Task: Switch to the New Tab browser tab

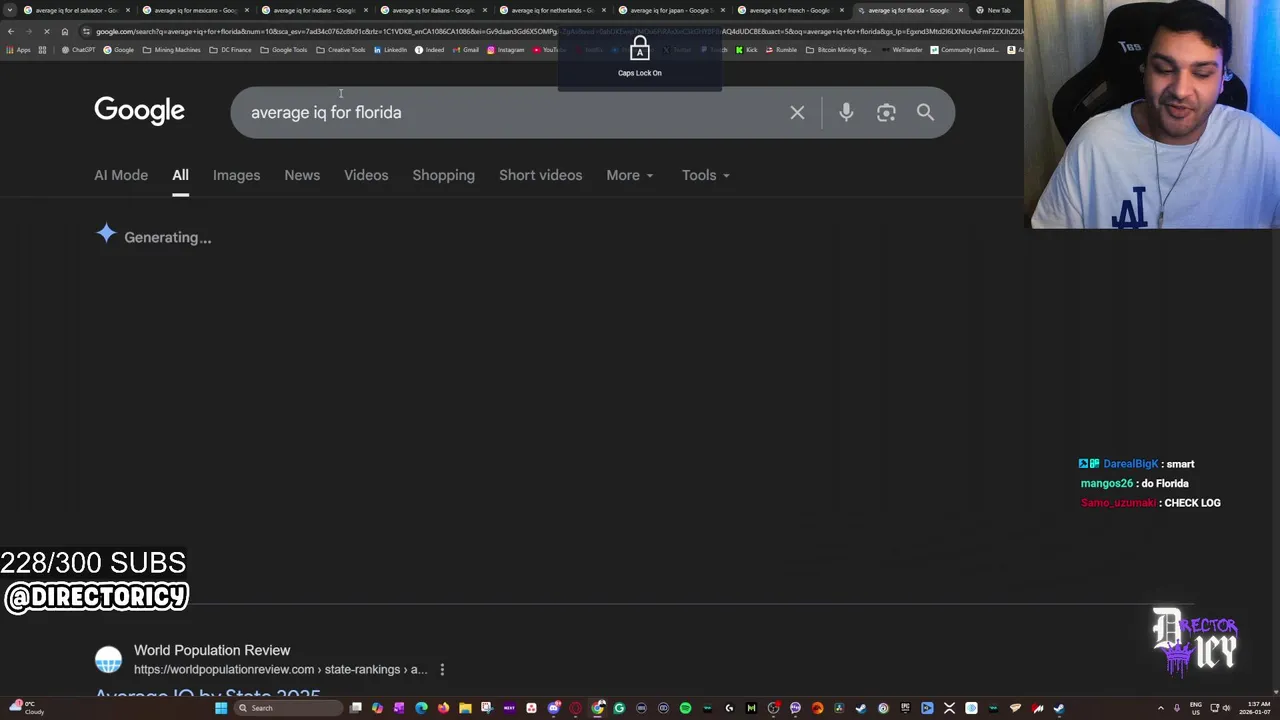Action: (993, 10)
